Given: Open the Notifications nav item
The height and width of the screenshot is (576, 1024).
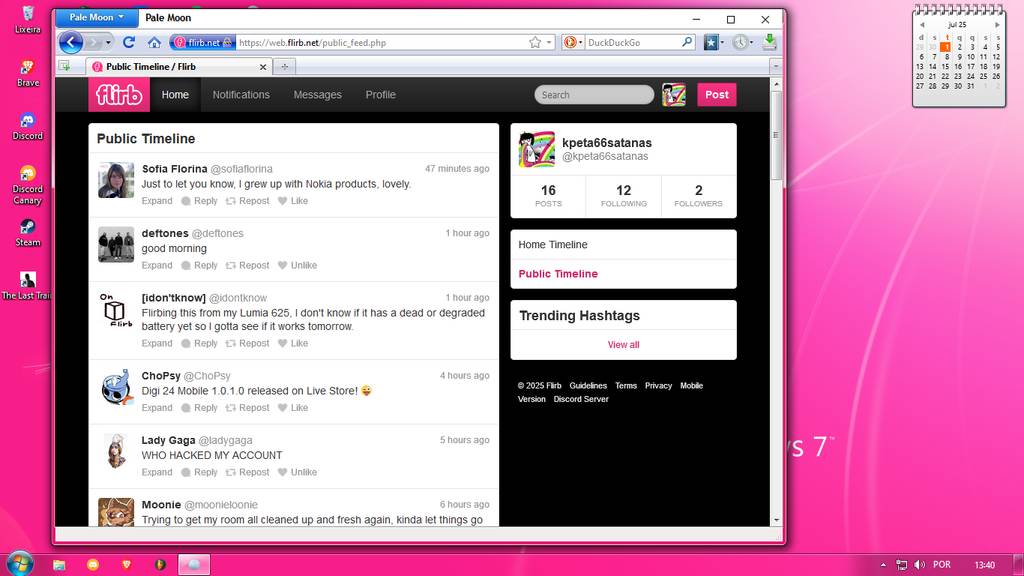Looking at the screenshot, I should 241,95.
